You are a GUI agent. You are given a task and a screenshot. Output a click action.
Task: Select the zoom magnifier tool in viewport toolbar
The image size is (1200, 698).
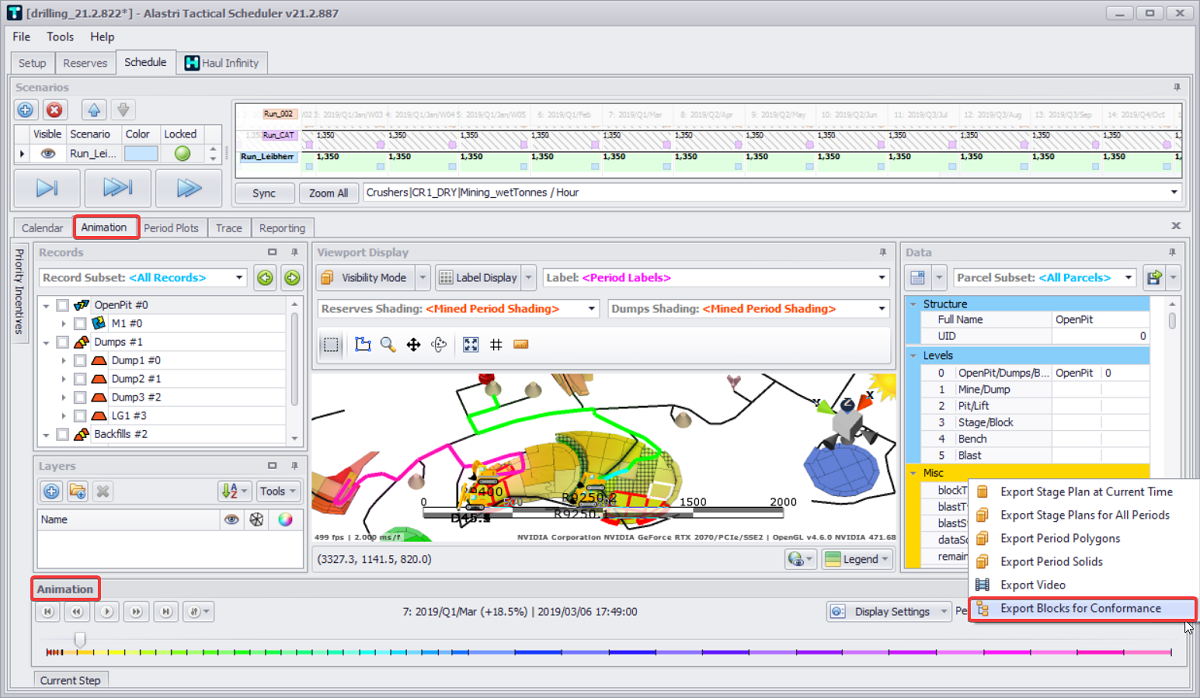(x=388, y=345)
